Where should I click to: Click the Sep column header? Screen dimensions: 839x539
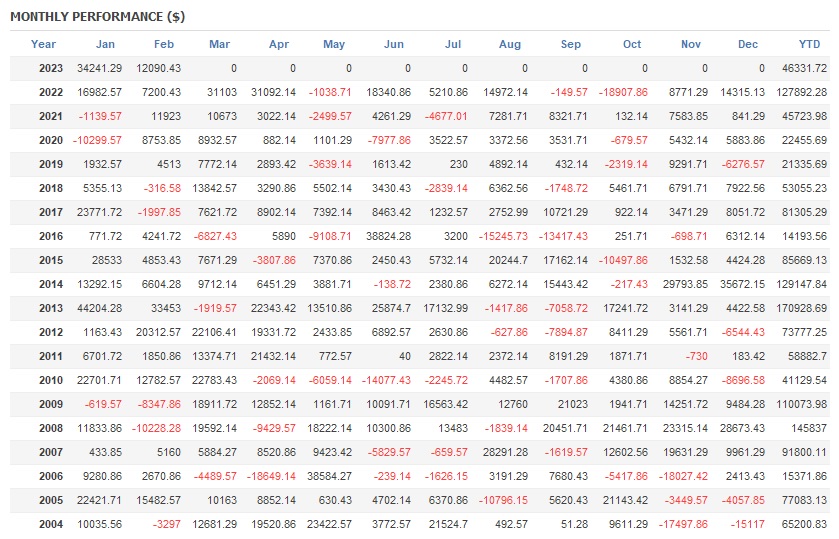click(571, 44)
